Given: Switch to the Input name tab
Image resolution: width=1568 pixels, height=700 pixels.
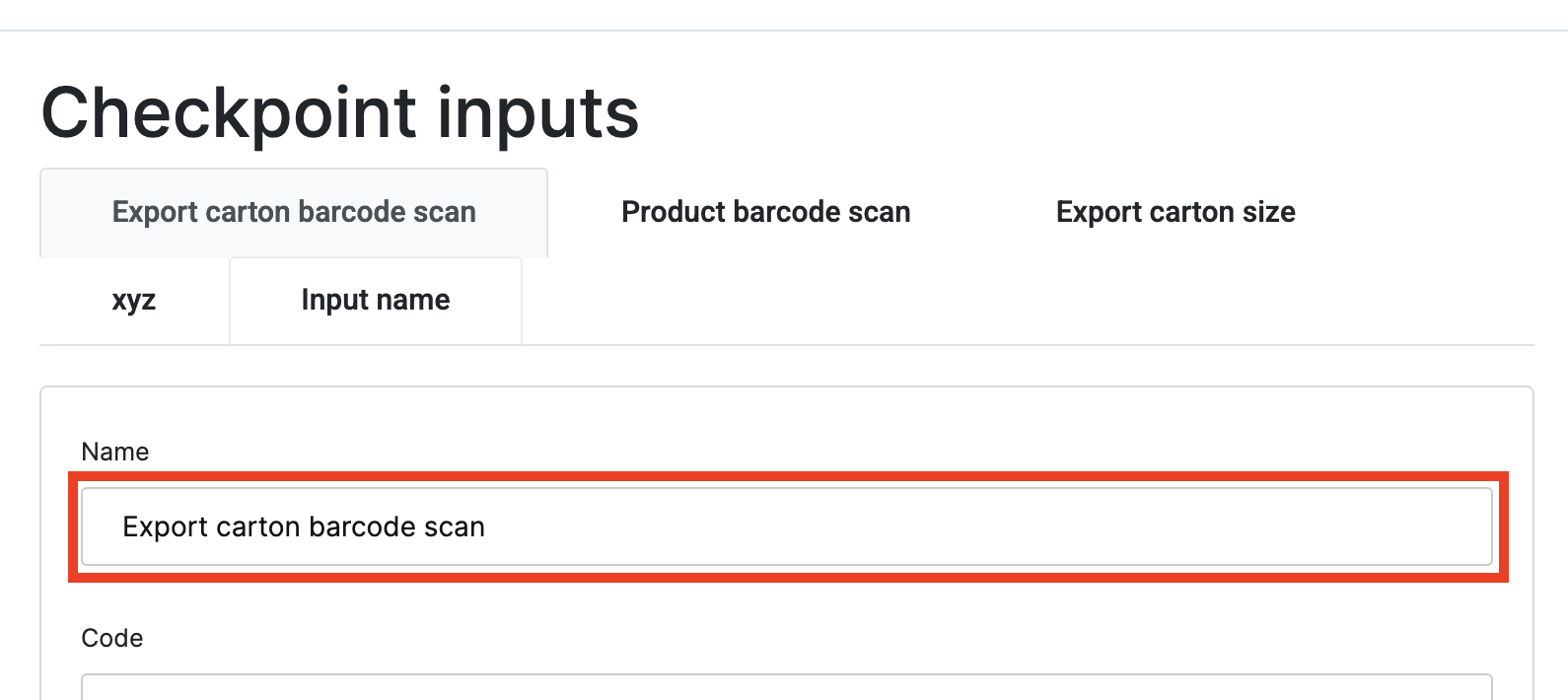Looking at the screenshot, I should [x=376, y=301].
